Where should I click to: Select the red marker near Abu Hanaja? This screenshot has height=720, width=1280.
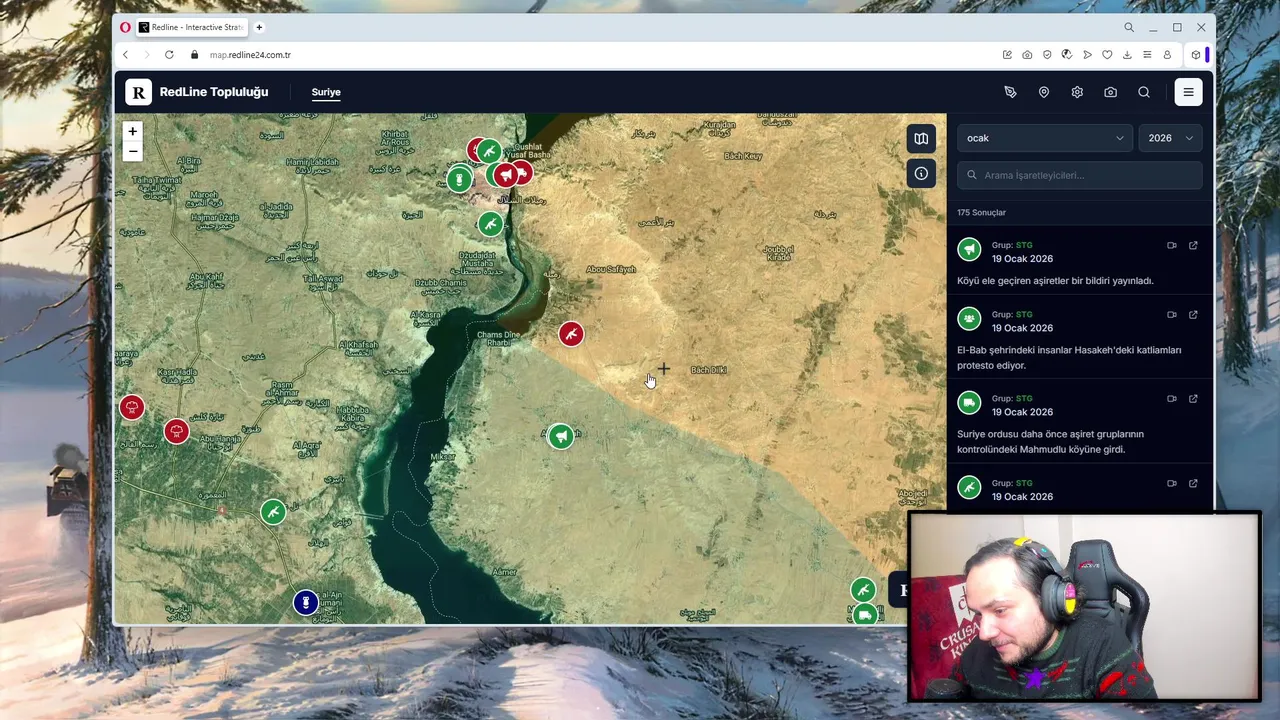[x=176, y=432]
